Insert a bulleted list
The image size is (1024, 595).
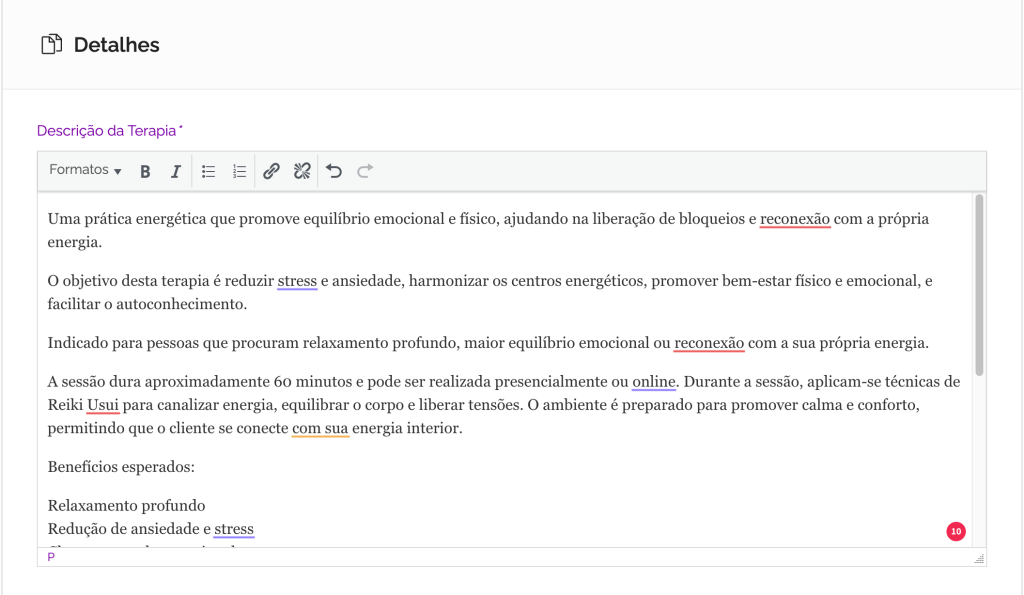click(x=209, y=171)
